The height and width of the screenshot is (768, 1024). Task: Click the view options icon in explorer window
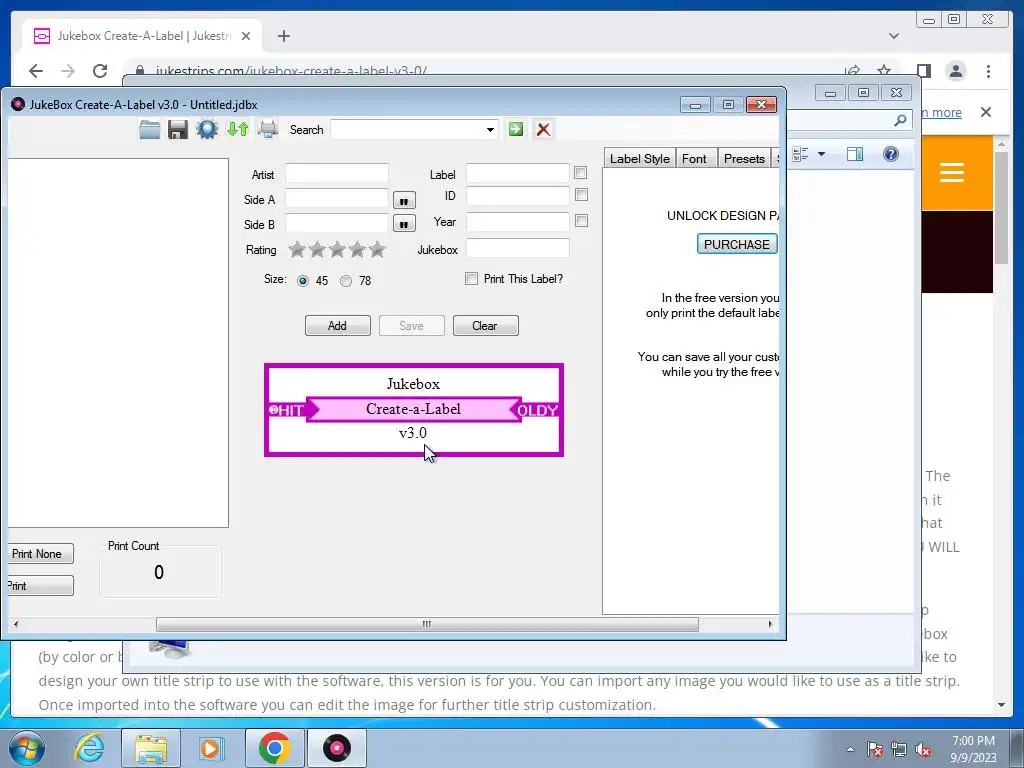800,154
